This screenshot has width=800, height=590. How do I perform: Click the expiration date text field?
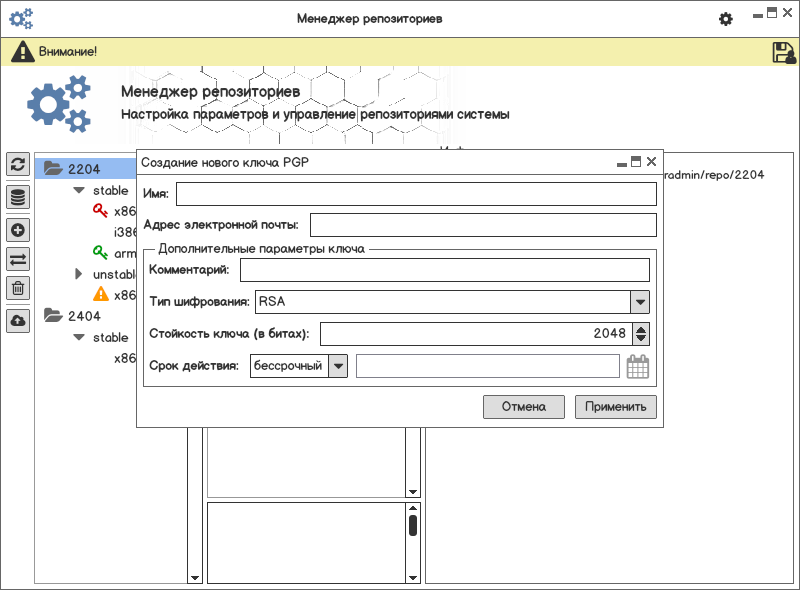pos(488,366)
